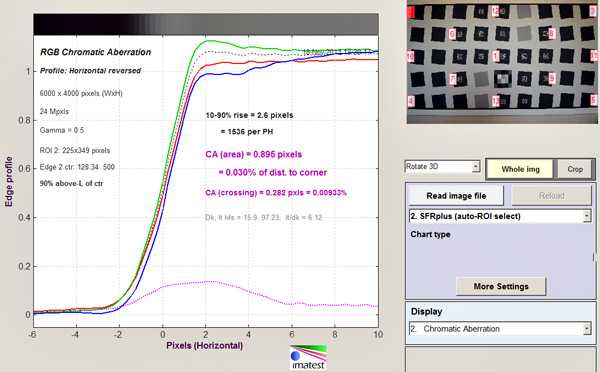Viewport: 600px width, 372px height.
Task: Select ROI marker 1 at chart center
Action: tap(496, 56)
